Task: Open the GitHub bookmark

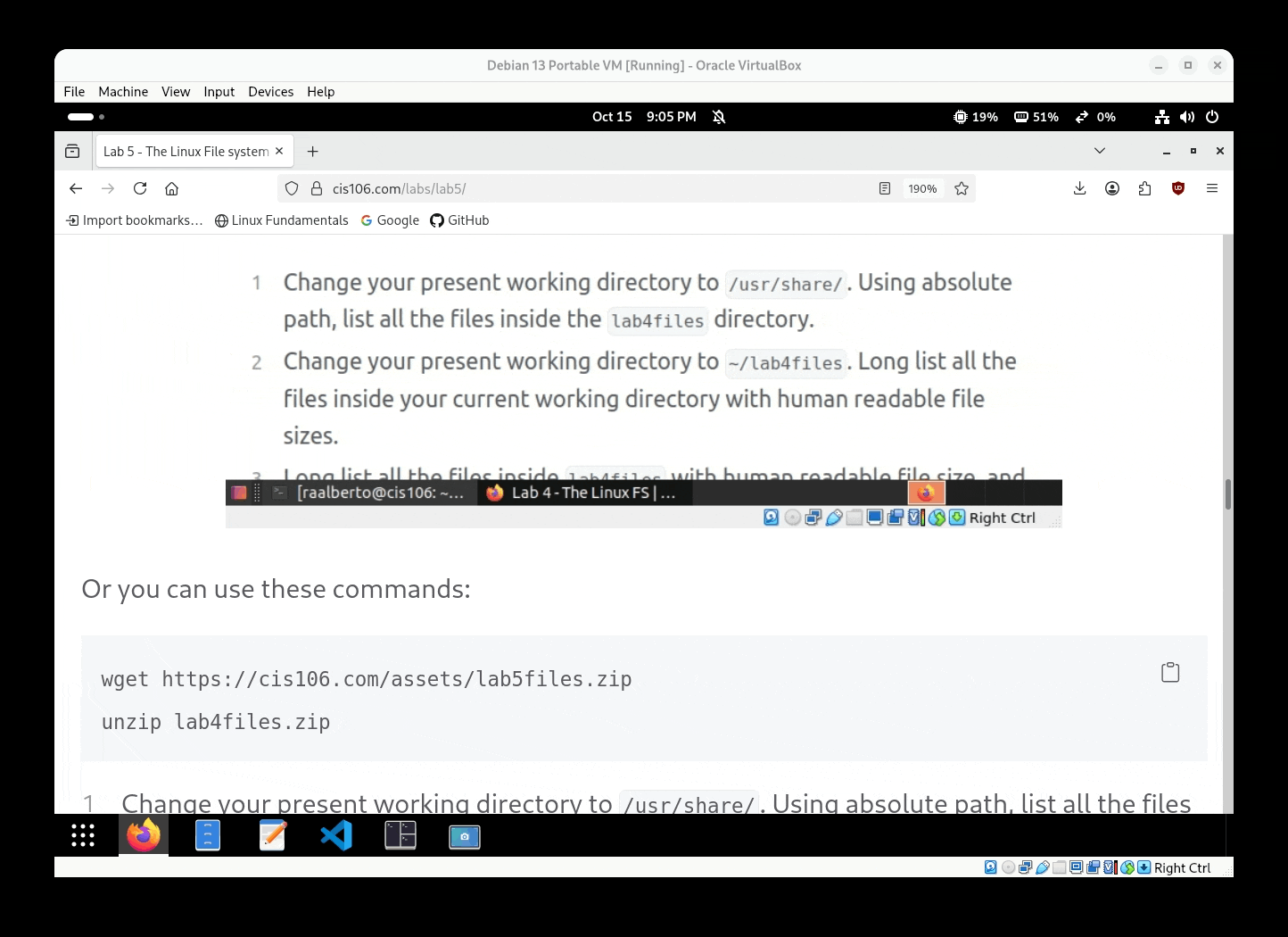Action: point(459,220)
